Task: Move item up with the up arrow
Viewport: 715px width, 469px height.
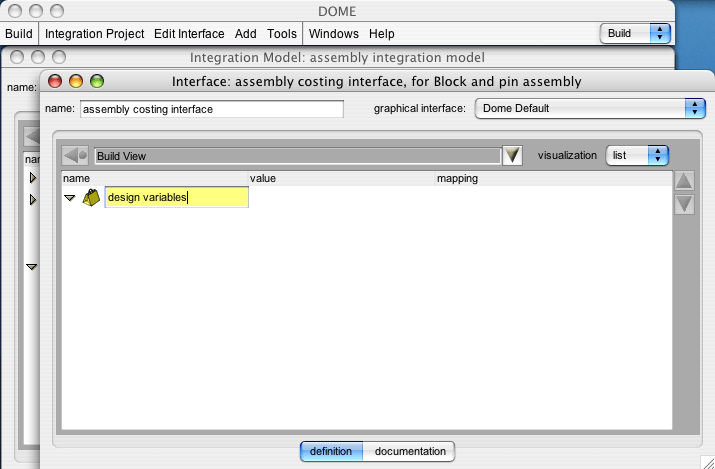Action: (684, 181)
